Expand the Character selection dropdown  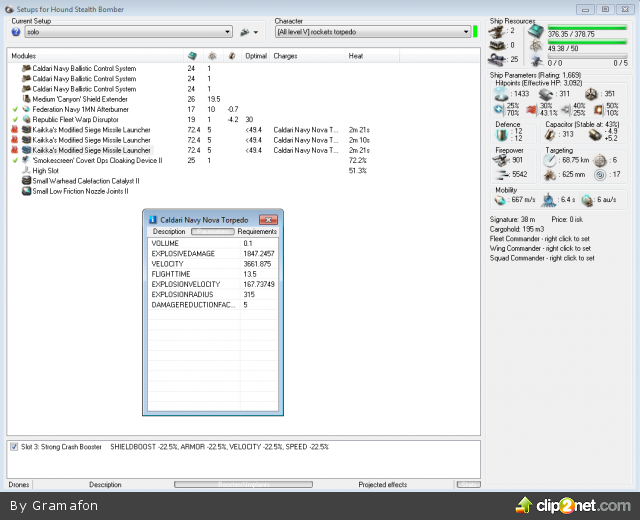coord(372,32)
